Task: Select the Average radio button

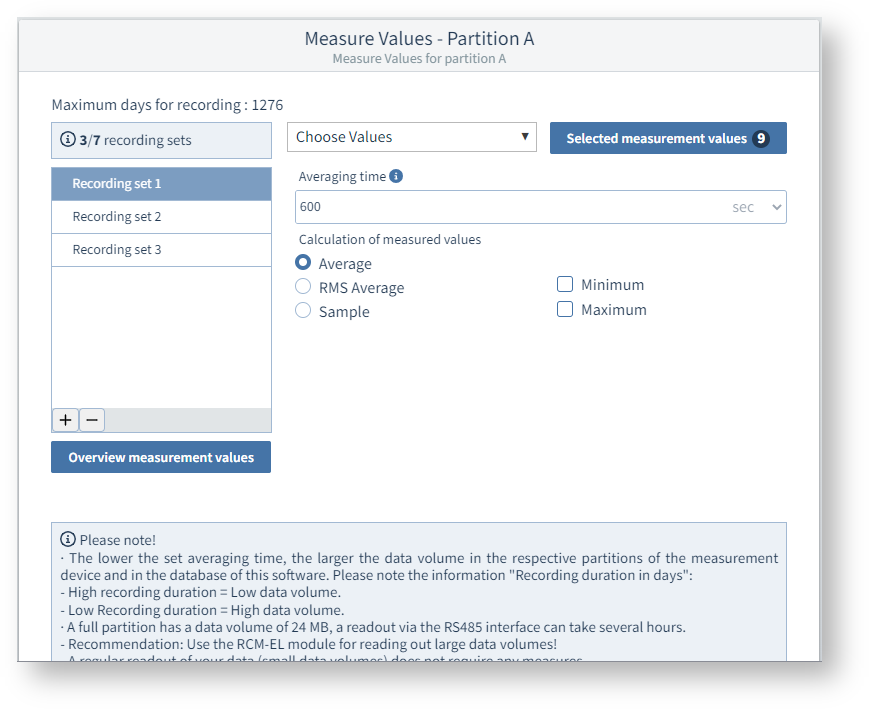Action: (x=303, y=263)
